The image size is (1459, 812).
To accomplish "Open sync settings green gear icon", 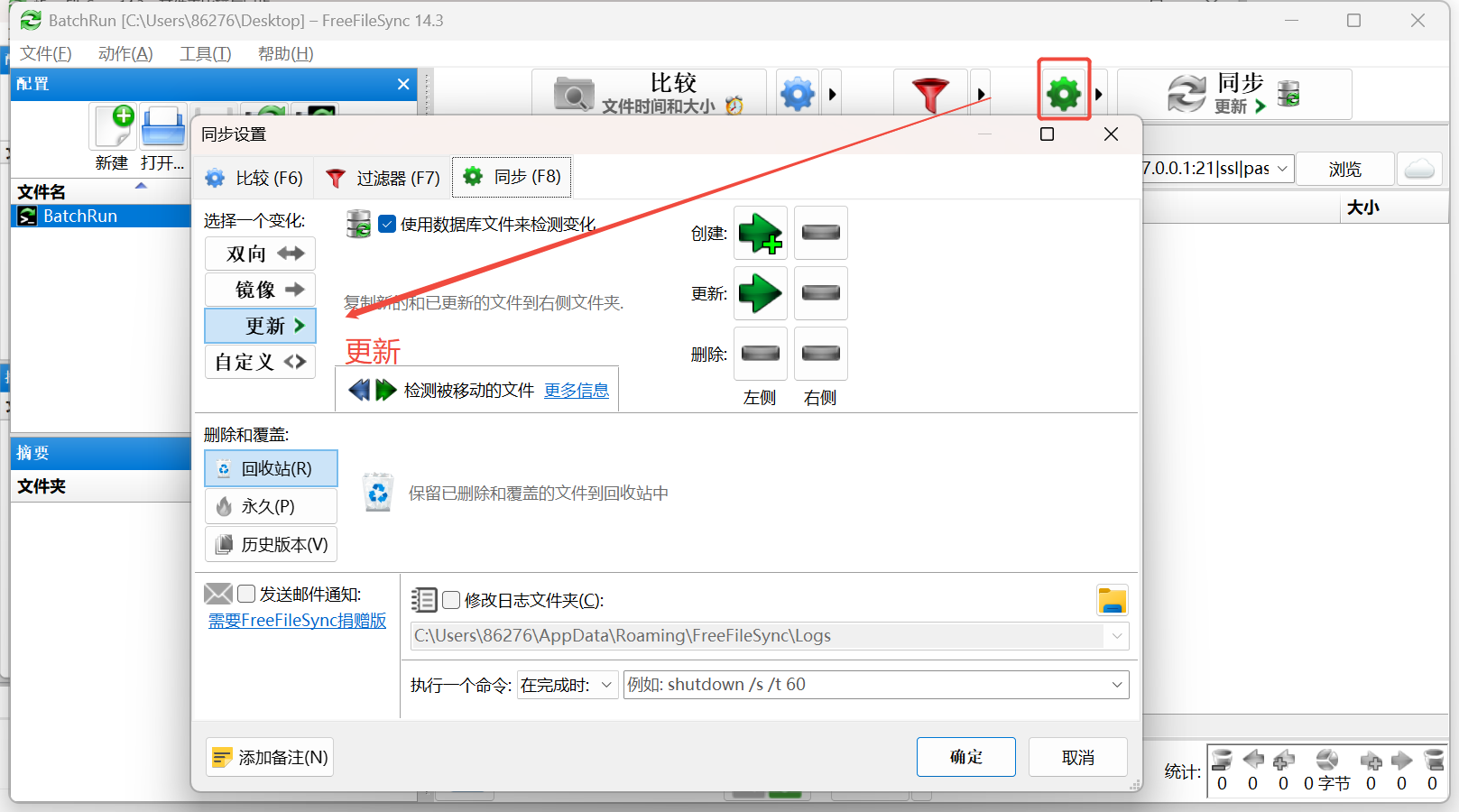I will pyautogui.click(x=1064, y=93).
